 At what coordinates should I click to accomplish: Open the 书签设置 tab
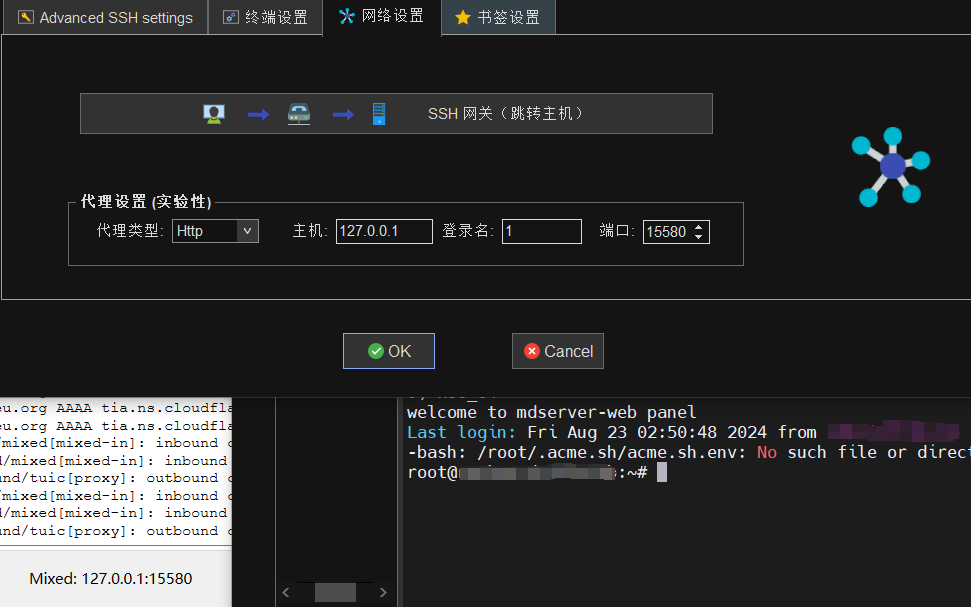tap(498, 17)
